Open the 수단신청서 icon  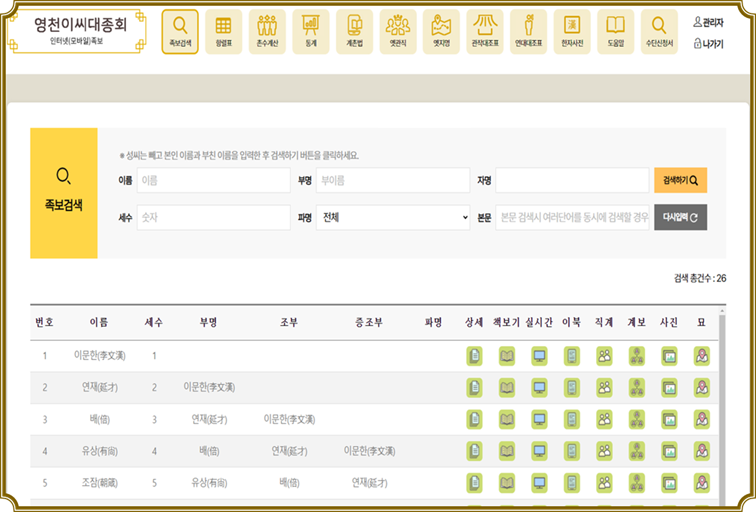click(659, 31)
